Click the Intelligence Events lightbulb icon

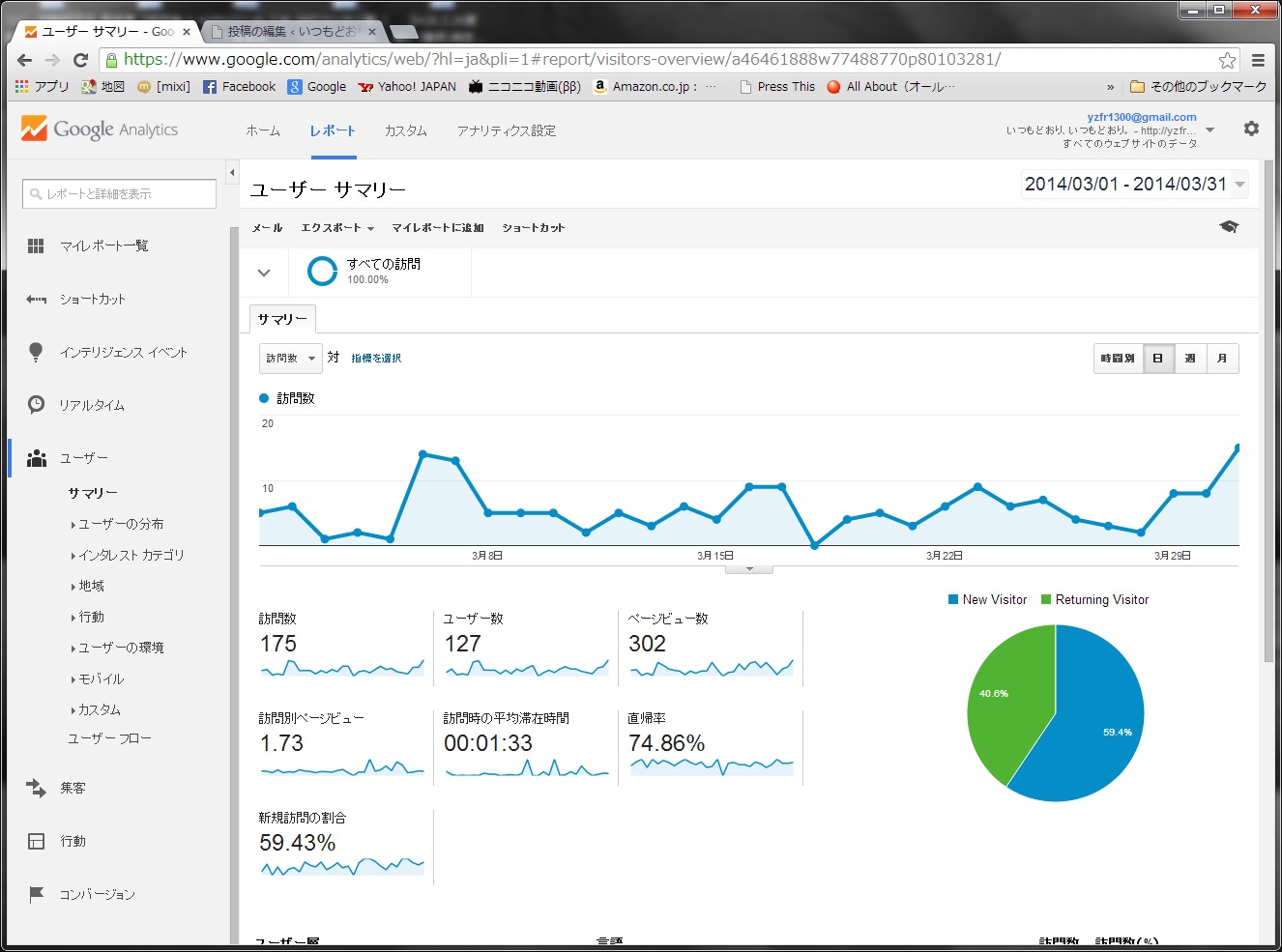tap(36, 352)
